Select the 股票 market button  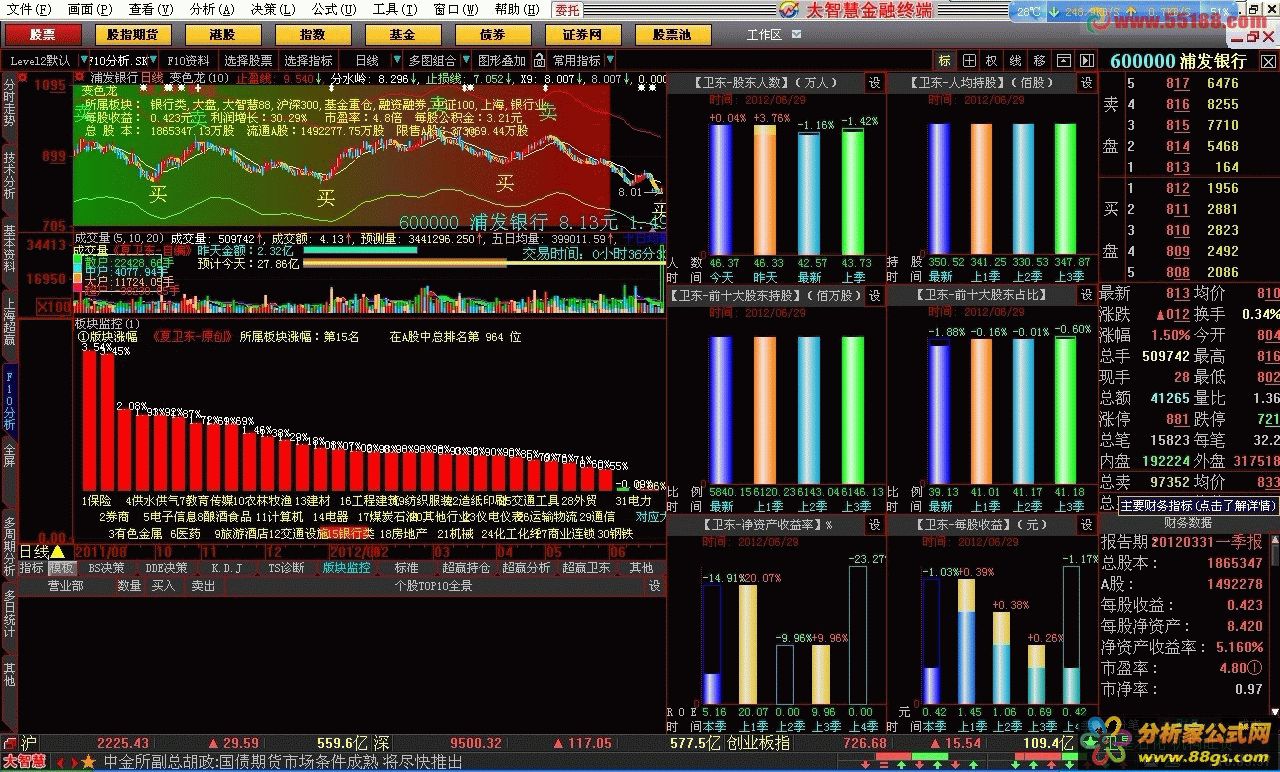43,34
